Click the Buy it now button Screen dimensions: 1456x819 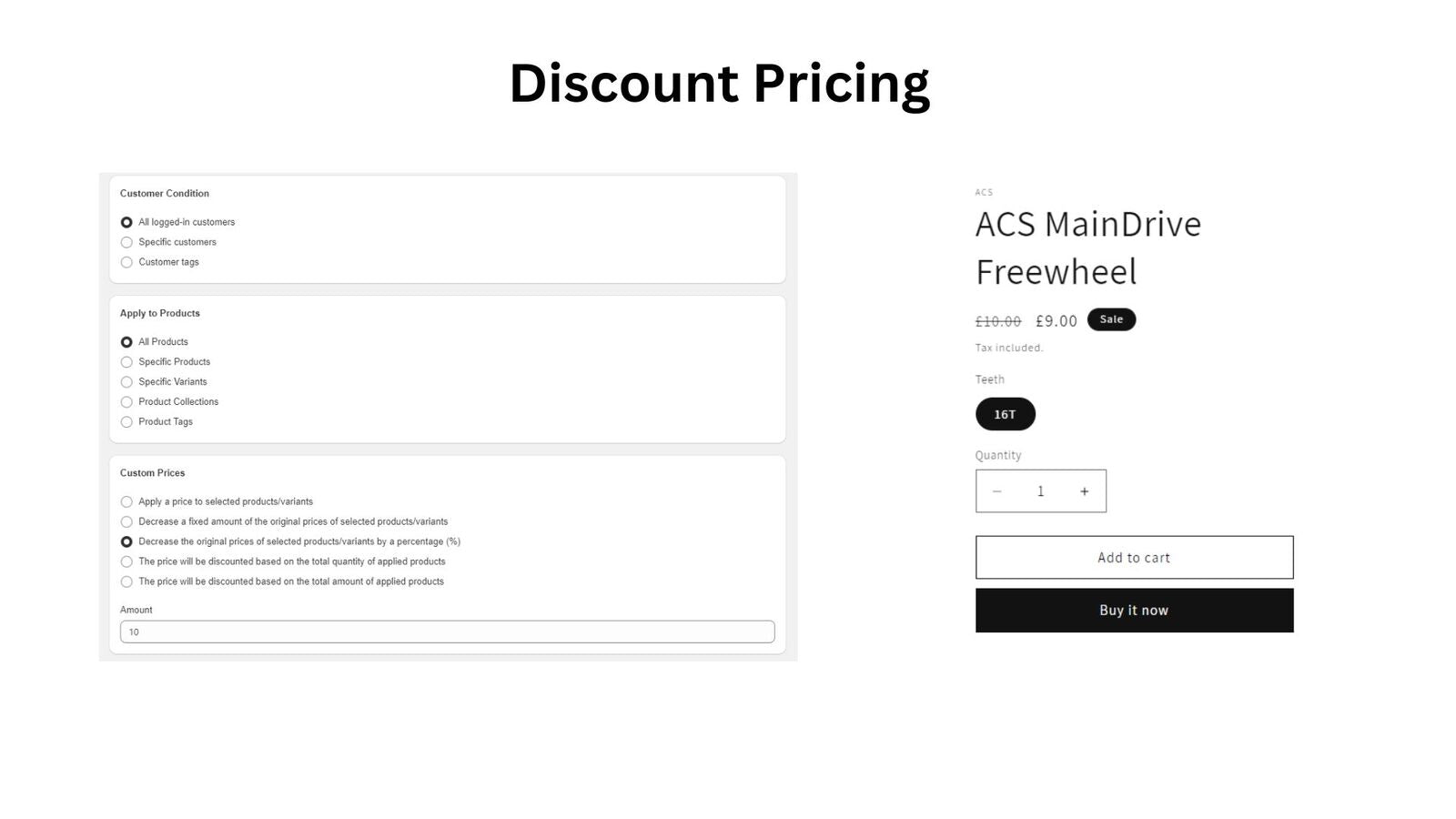pyautogui.click(x=1134, y=611)
